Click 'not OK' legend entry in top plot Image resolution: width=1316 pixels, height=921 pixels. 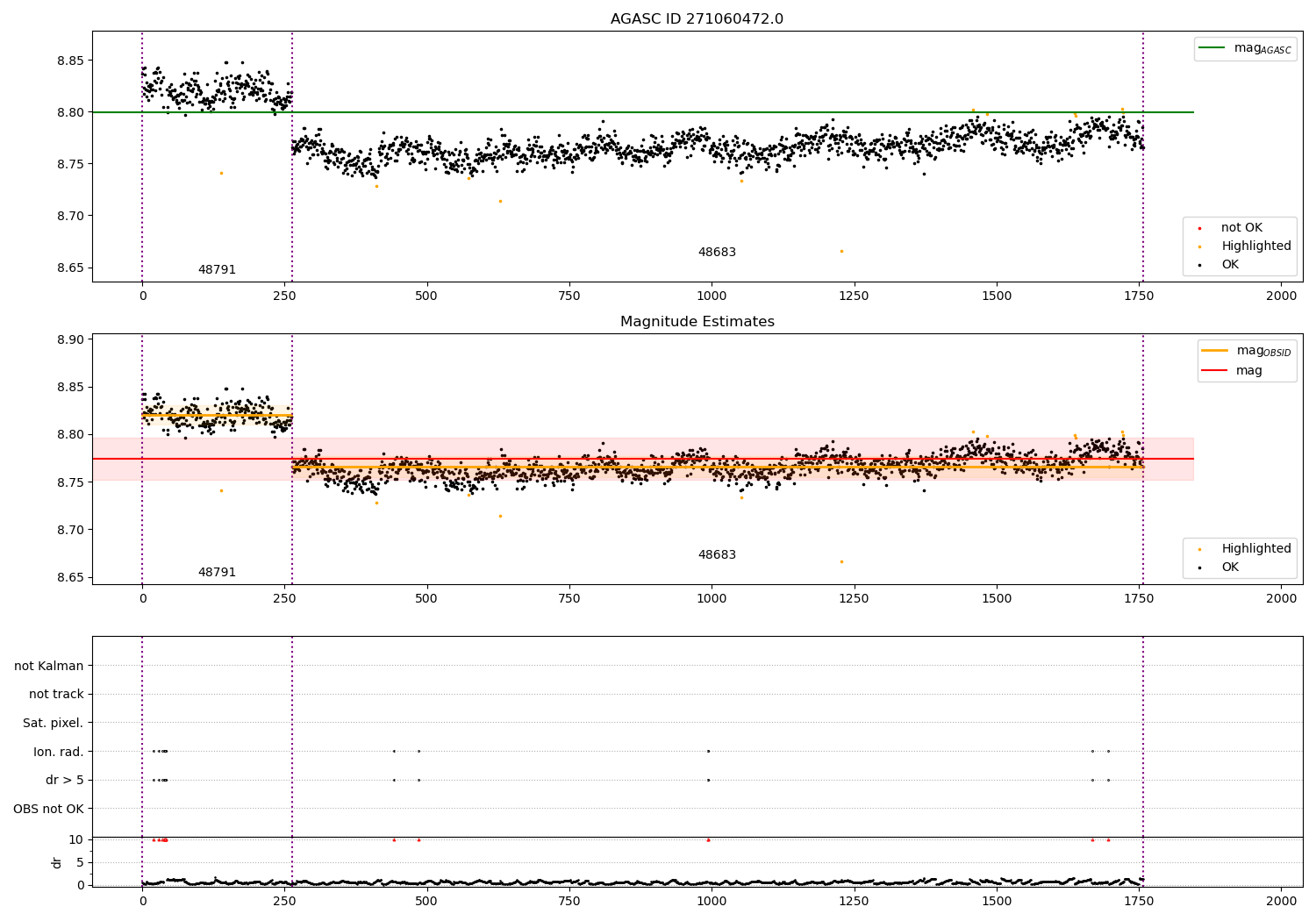click(1241, 228)
